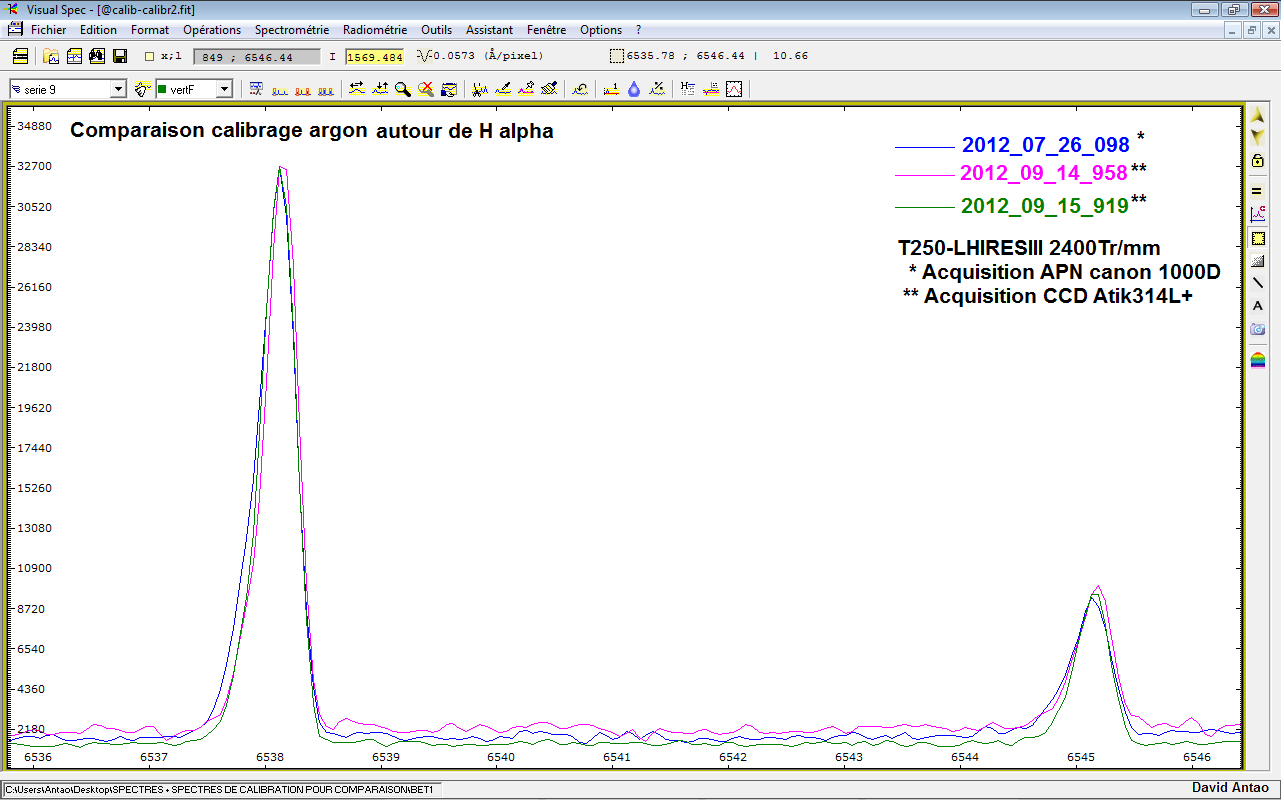Toggle the yellow dotted selection box button
1284x804 pixels.
click(x=1258, y=238)
